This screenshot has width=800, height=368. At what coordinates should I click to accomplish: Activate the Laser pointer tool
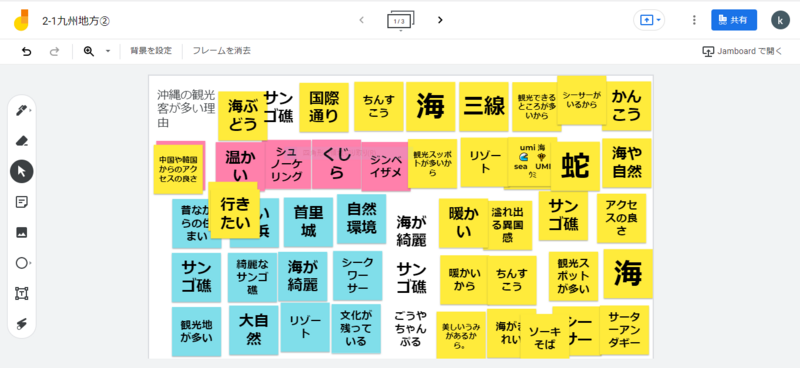21,324
